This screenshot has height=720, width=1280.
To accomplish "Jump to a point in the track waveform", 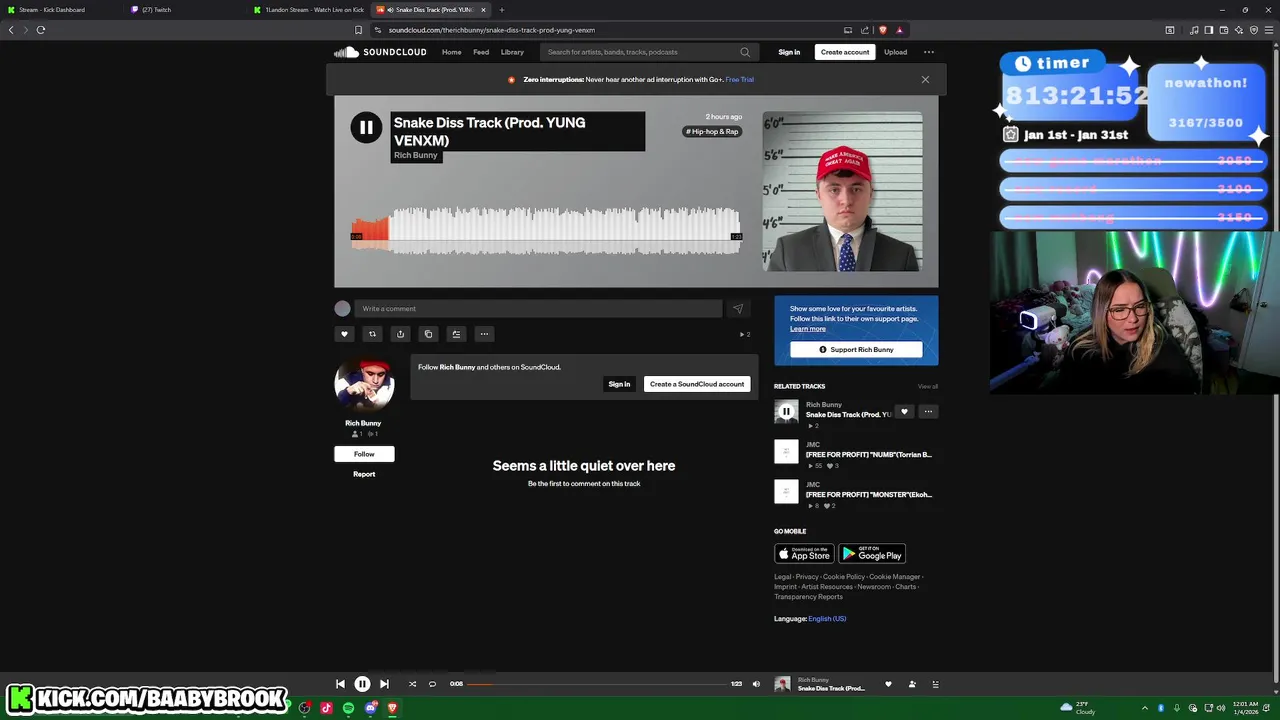I will coord(545,229).
